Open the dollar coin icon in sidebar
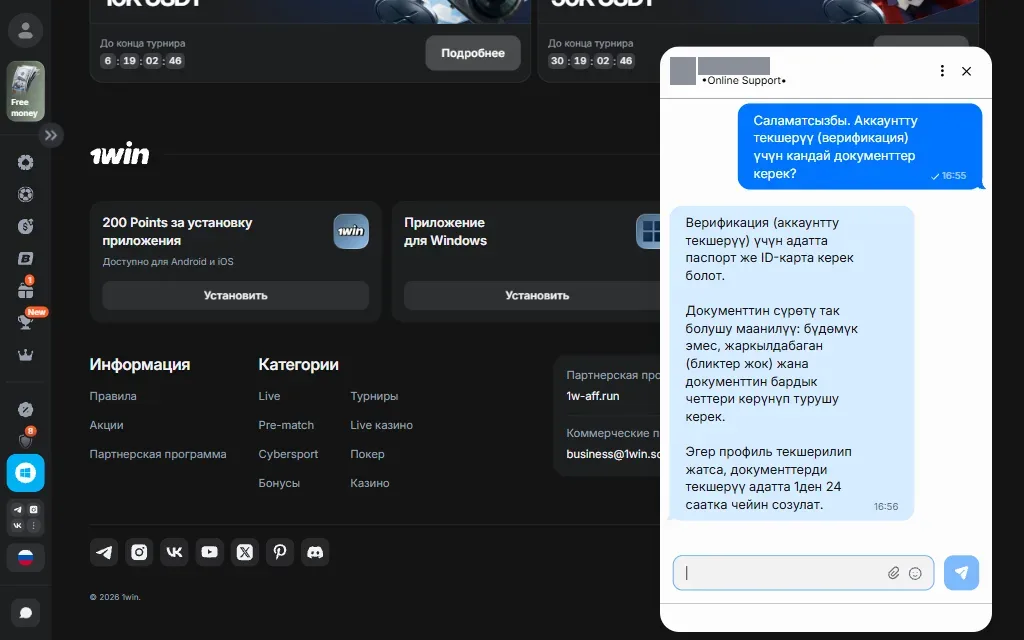The height and width of the screenshot is (640, 1024). click(25, 227)
